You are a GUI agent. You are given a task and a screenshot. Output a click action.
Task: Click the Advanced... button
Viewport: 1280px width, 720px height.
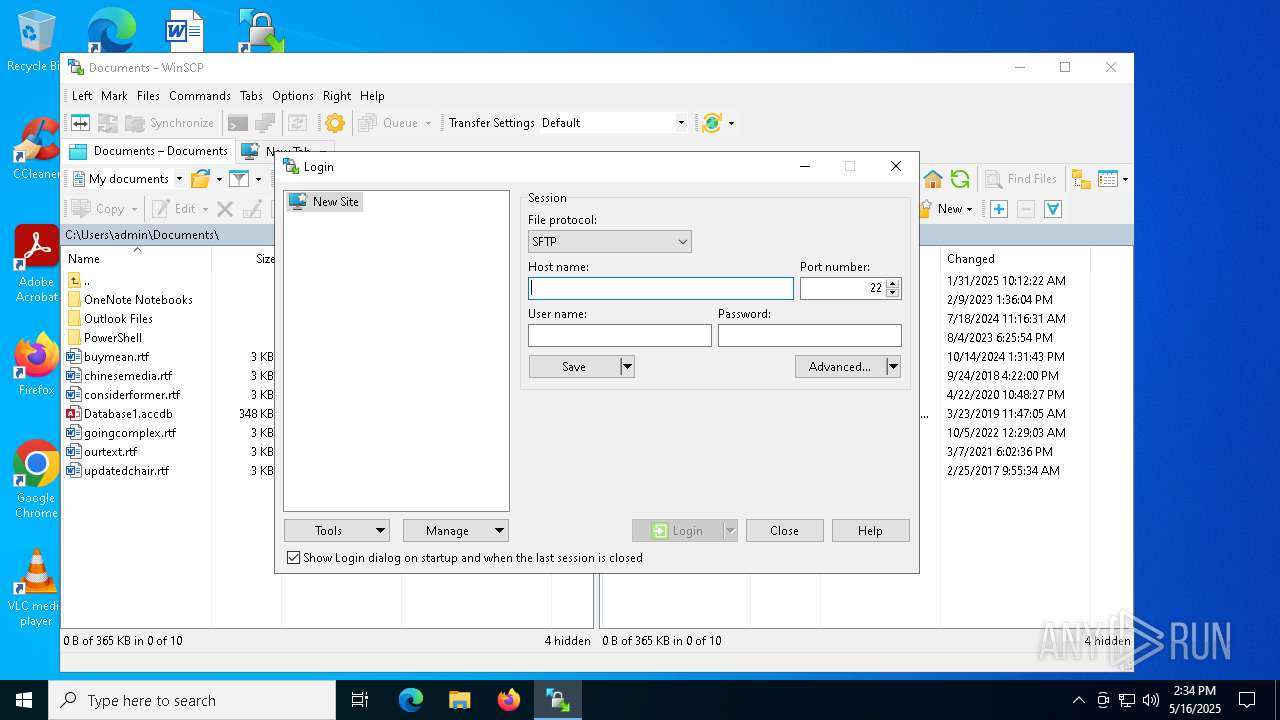point(840,367)
